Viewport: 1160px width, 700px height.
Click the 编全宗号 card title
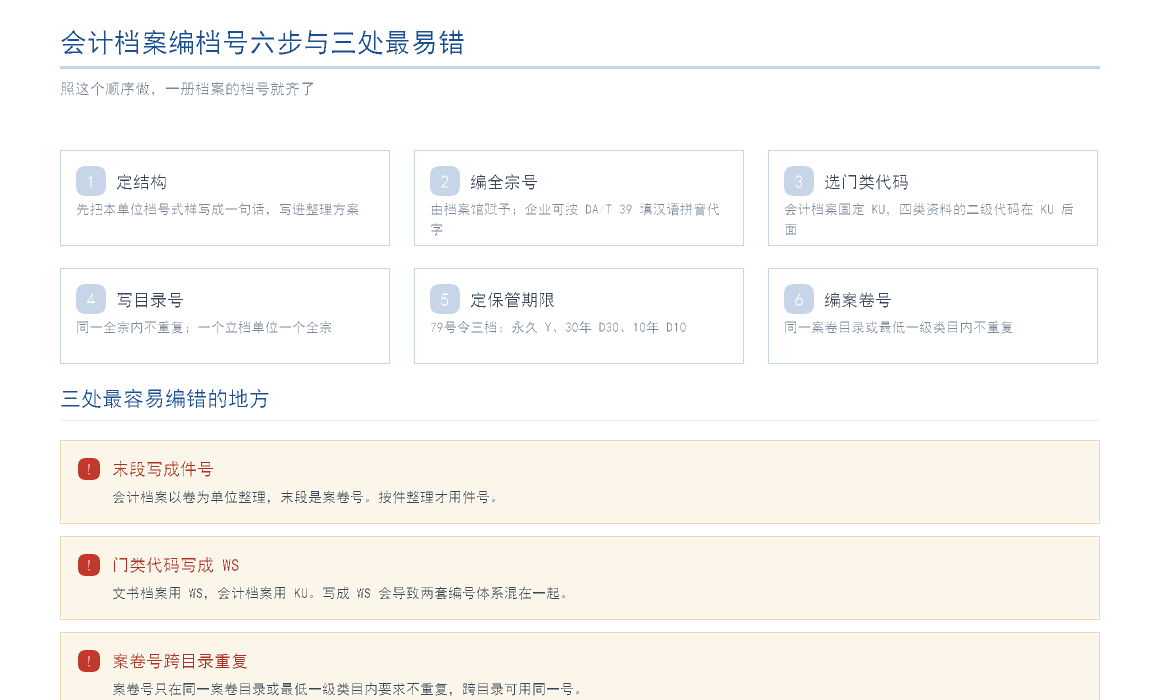(504, 182)
